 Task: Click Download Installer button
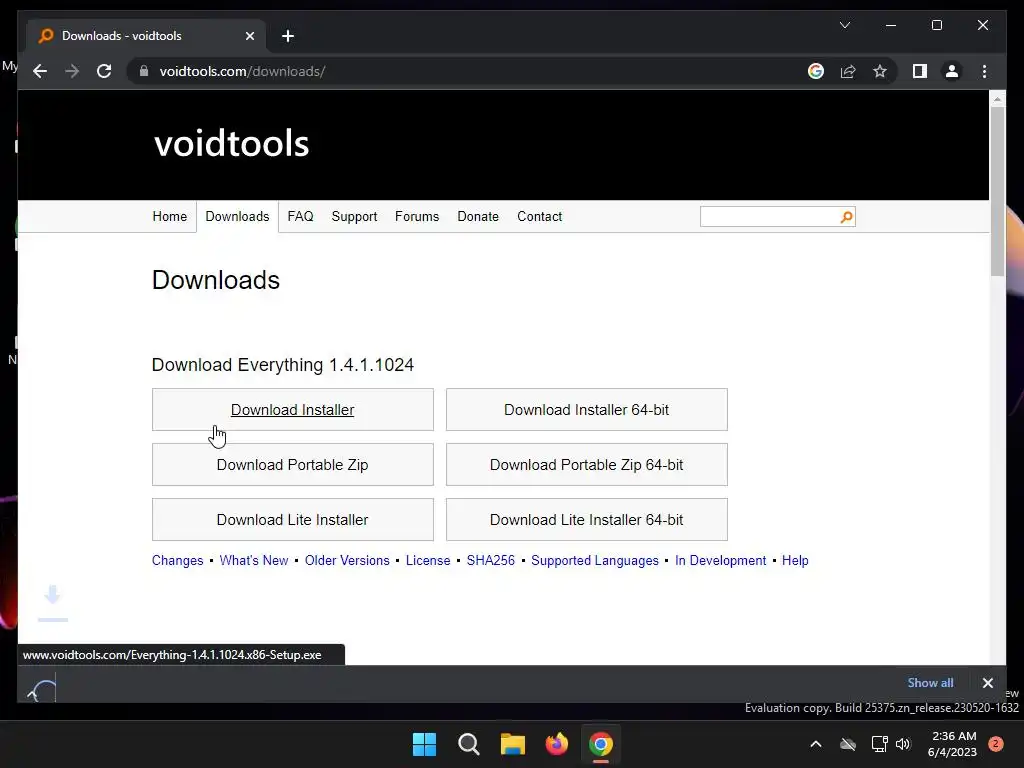[x=293, y=409]
